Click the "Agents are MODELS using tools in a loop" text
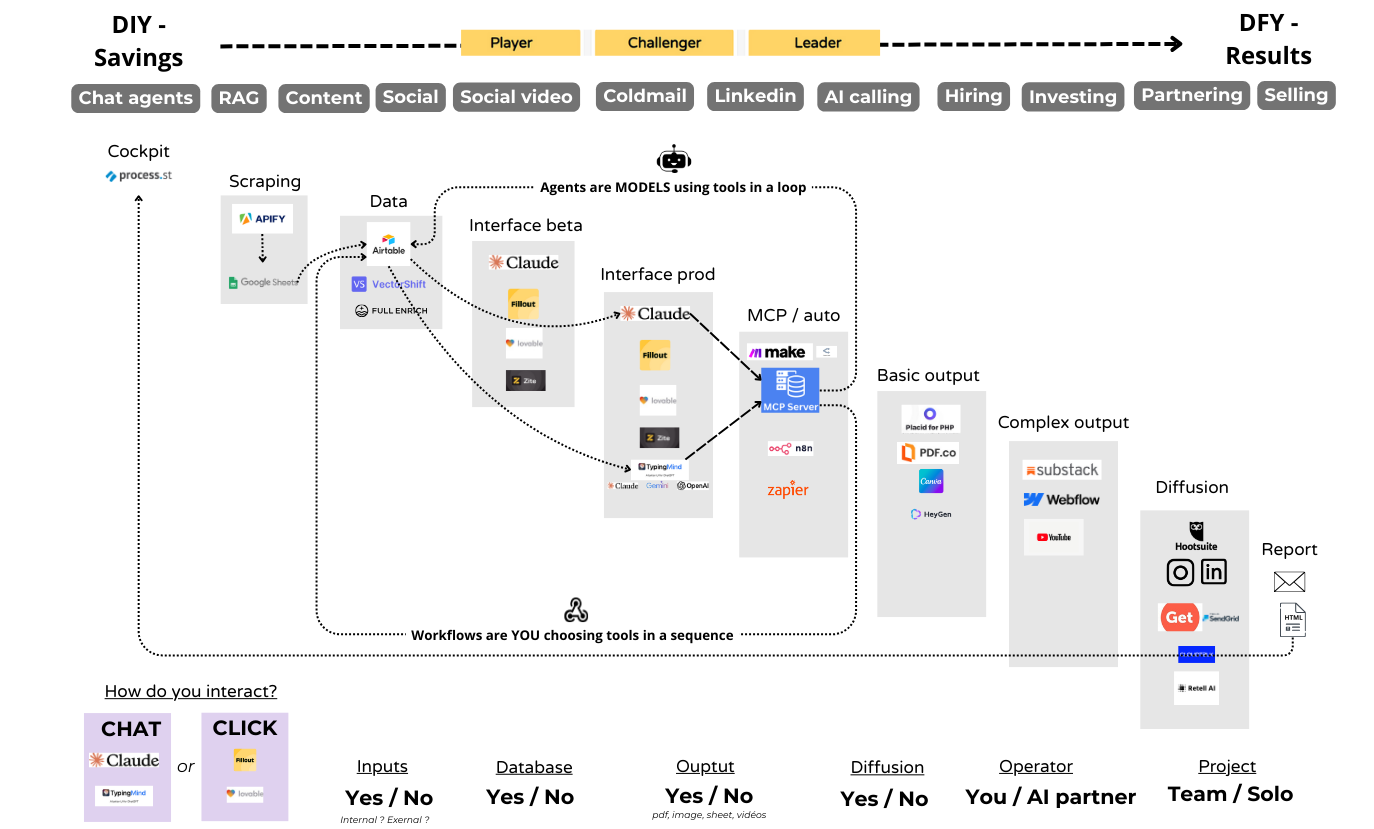Screen dimensions: 1374x829 pos(673,187)
